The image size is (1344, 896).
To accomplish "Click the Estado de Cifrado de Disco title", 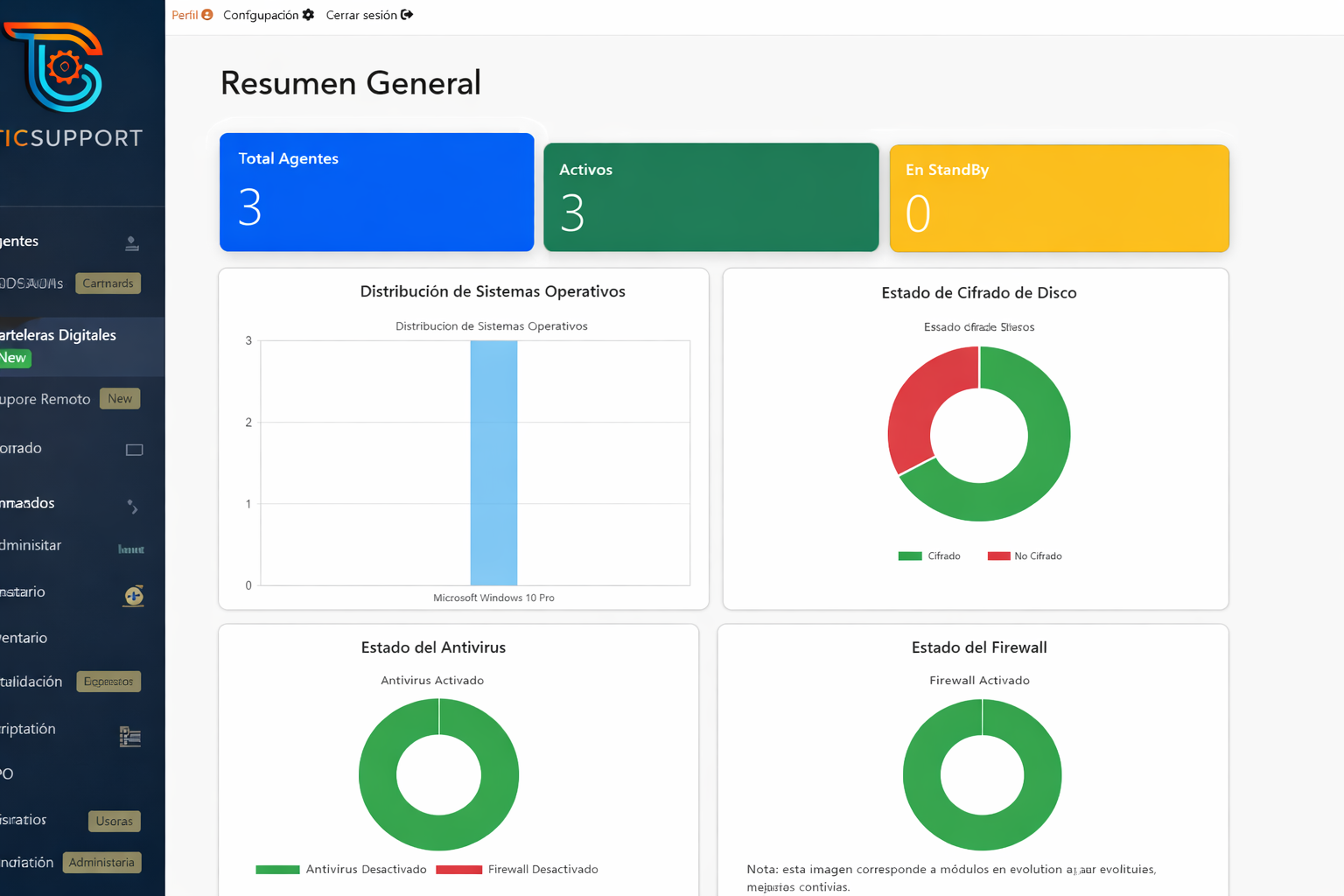I will tap(979, 293).
